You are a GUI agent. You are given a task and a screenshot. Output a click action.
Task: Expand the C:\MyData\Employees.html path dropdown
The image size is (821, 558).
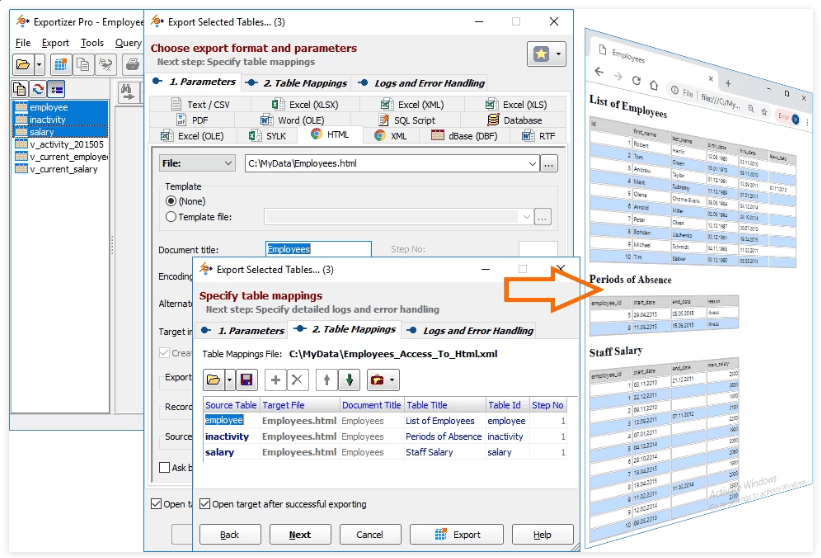pos(532,164)
